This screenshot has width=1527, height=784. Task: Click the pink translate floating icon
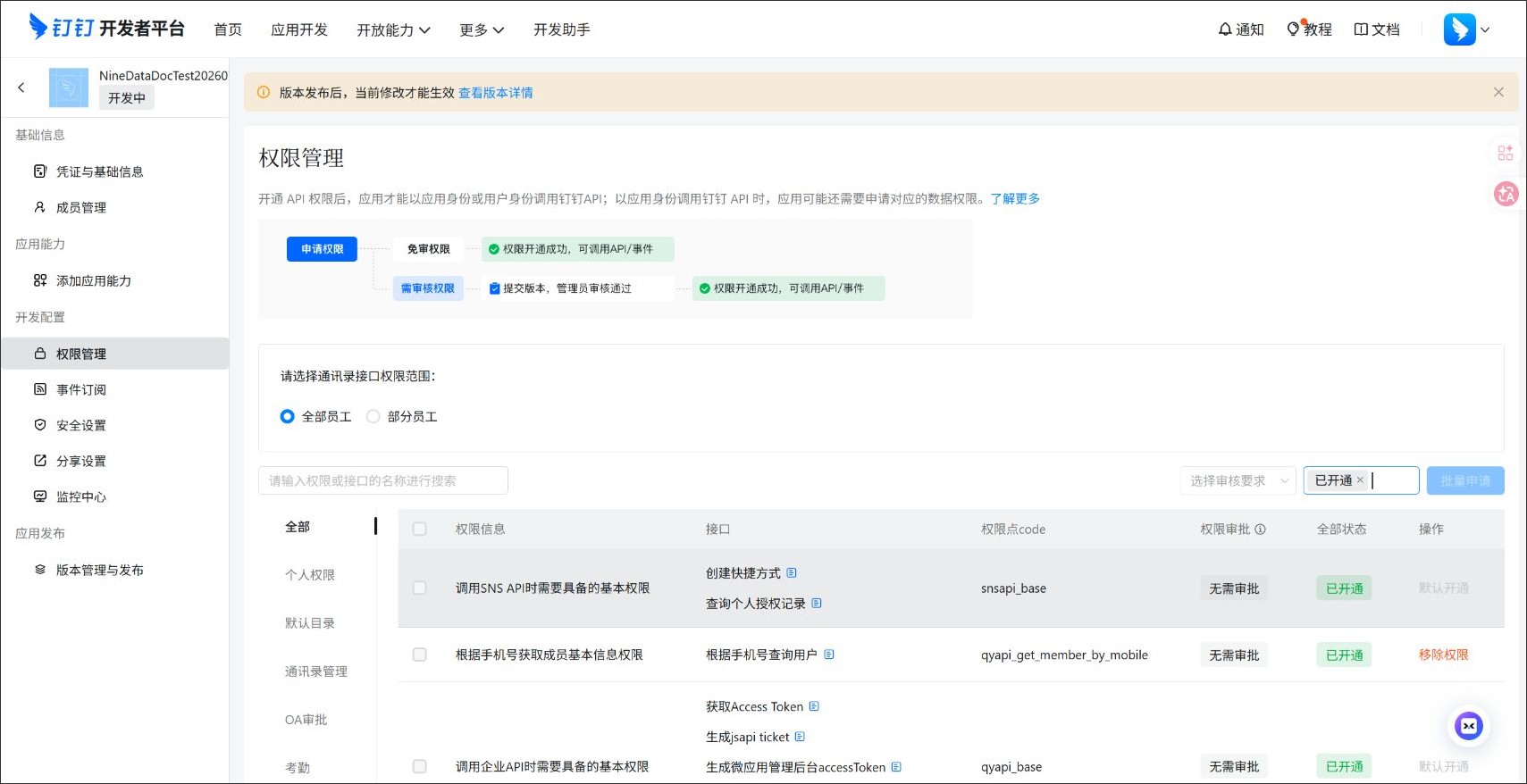click(1506, 193)
